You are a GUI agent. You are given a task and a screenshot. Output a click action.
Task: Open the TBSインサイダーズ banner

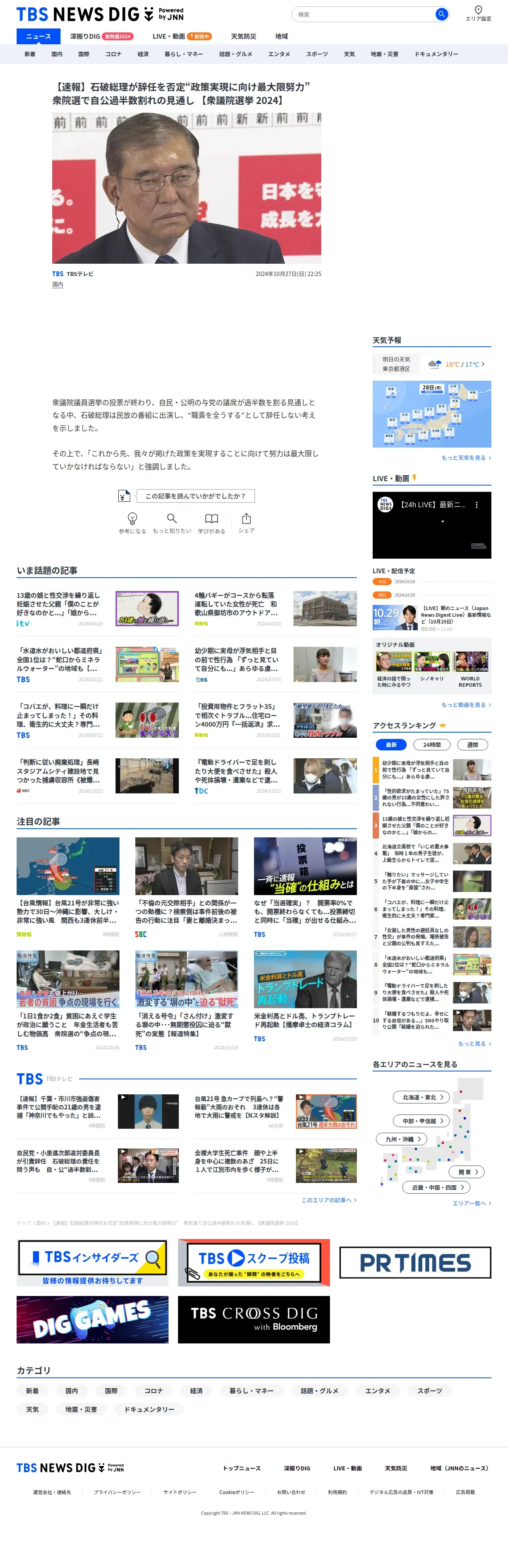pyautogui.click(x=93, y=1262)
